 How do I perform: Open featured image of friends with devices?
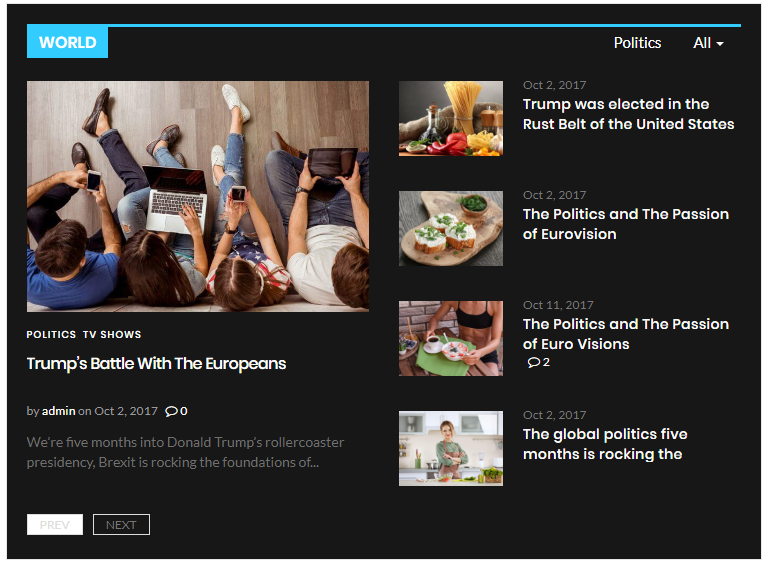[198, 196]
